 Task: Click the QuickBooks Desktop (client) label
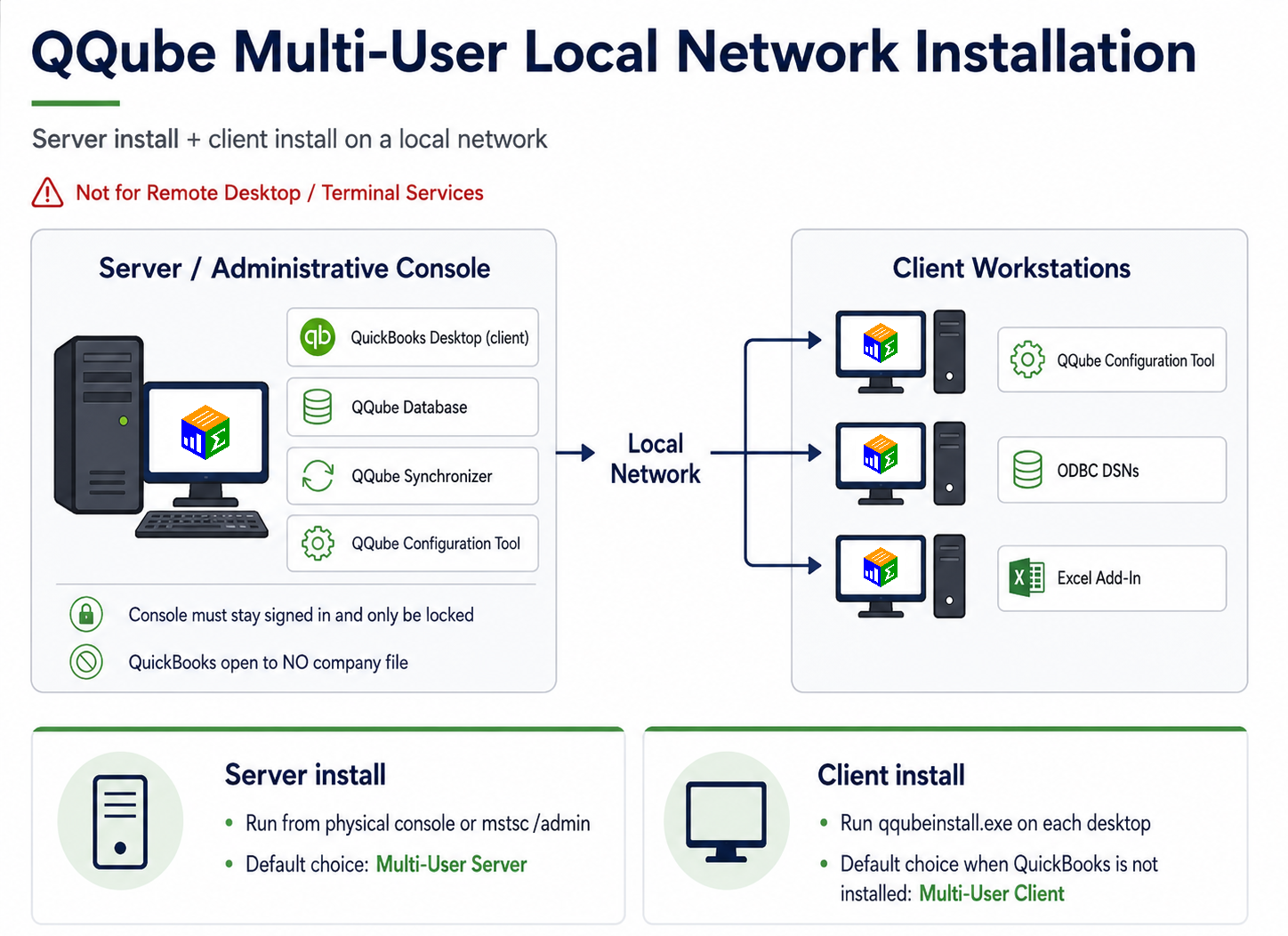439,337
